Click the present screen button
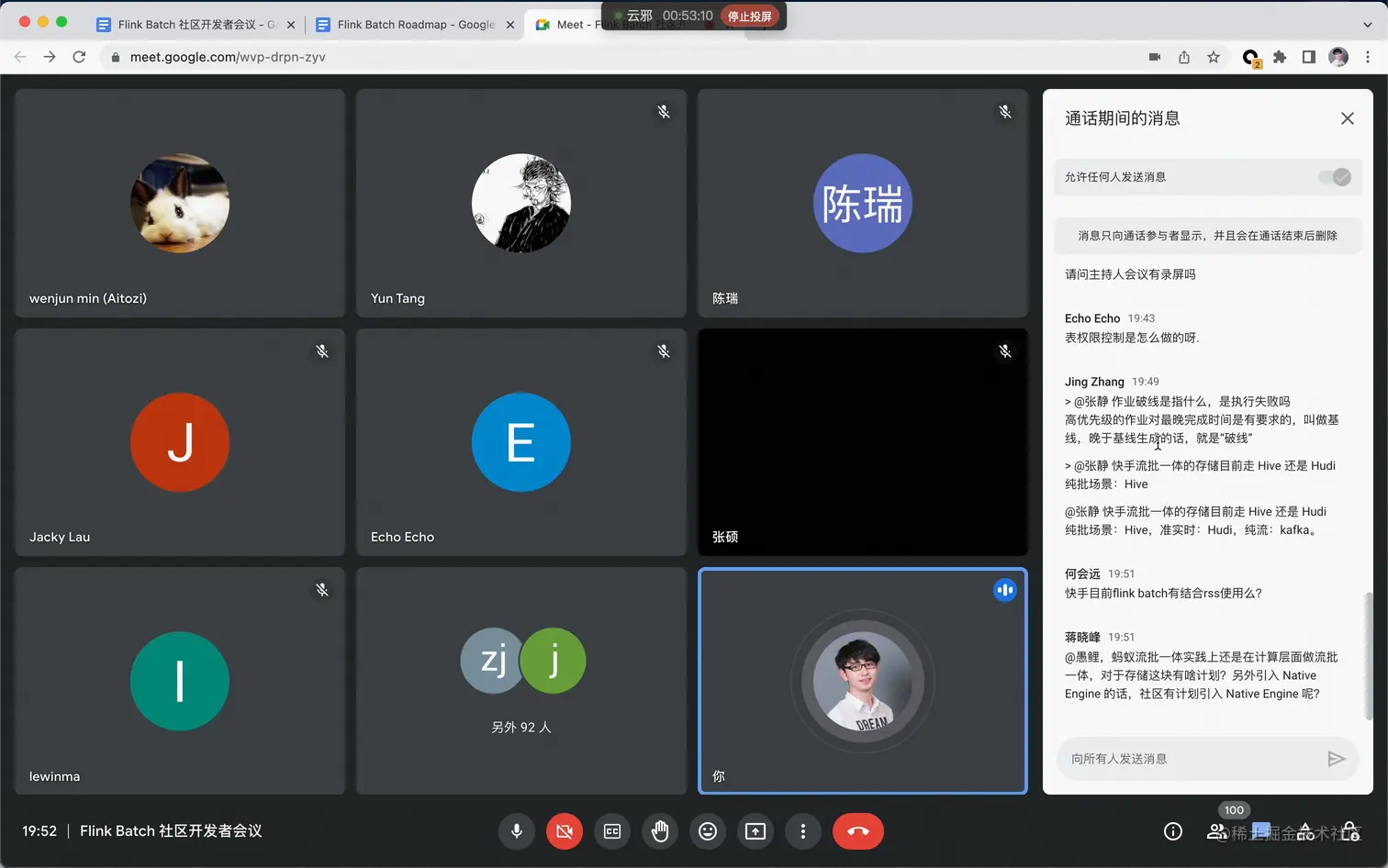This screenshot has width=1388, height=868. click(x=756, y=831)
